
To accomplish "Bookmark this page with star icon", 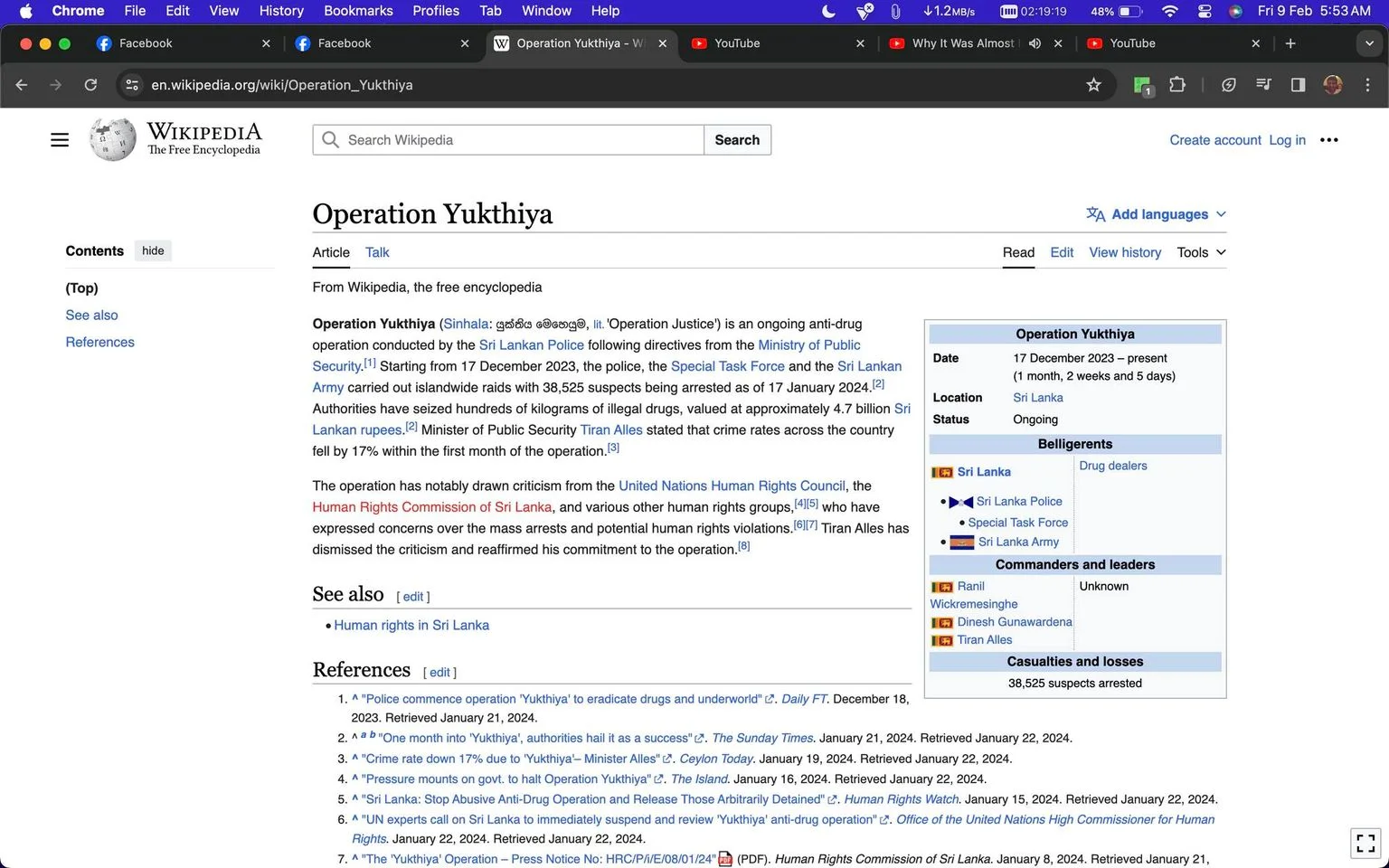I will [1093, 85].
